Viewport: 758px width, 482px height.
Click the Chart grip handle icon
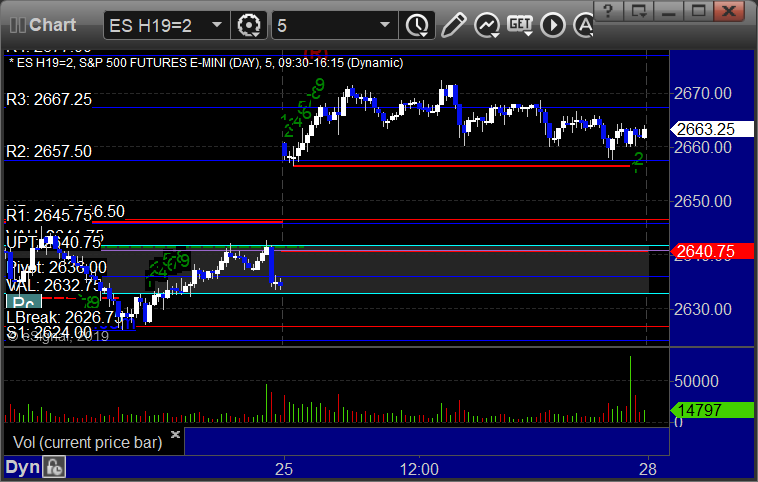(x=17, y=25)
